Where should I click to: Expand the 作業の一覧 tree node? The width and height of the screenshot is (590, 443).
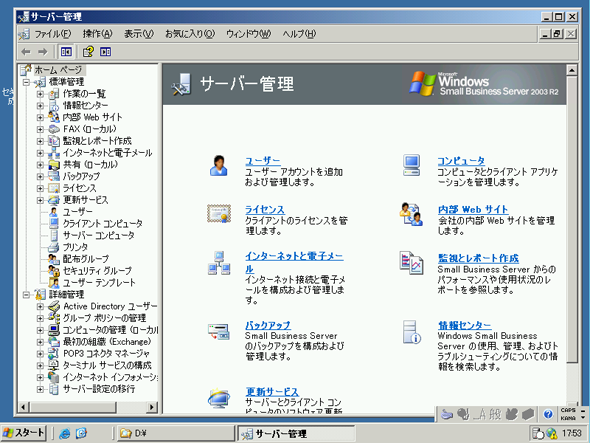click(40, 94)
